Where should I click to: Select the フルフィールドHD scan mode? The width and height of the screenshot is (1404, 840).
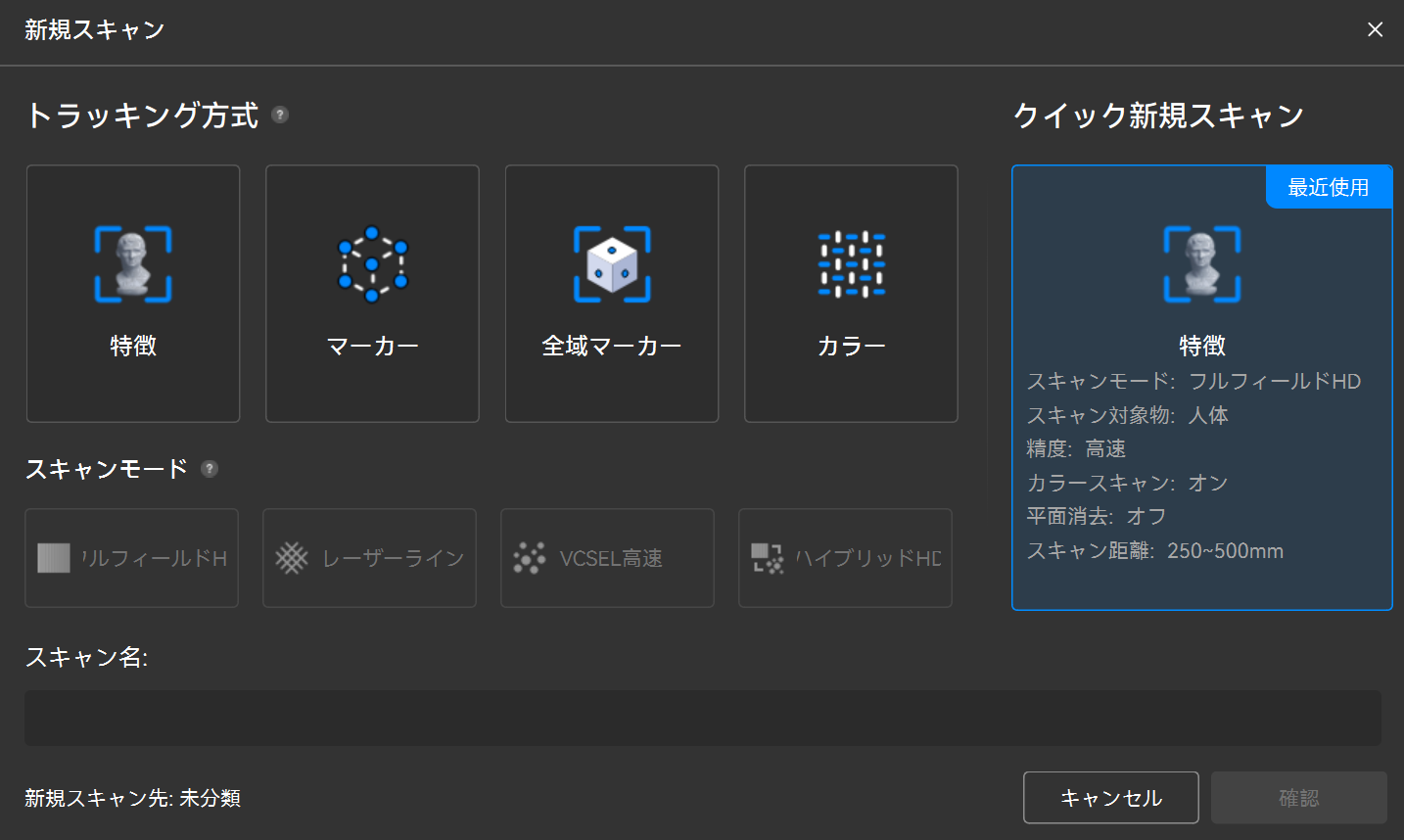pos(132,558)
